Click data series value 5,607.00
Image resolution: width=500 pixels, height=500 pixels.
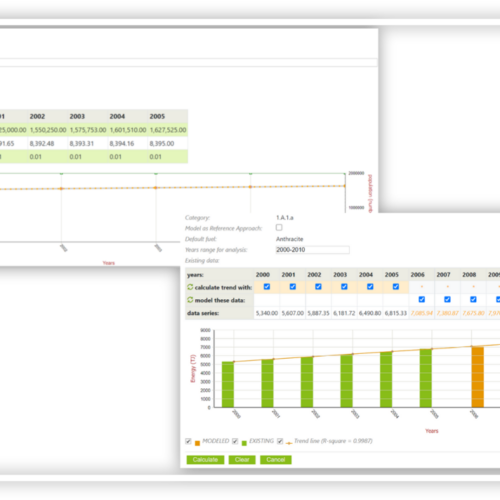(x=293, y=313)
